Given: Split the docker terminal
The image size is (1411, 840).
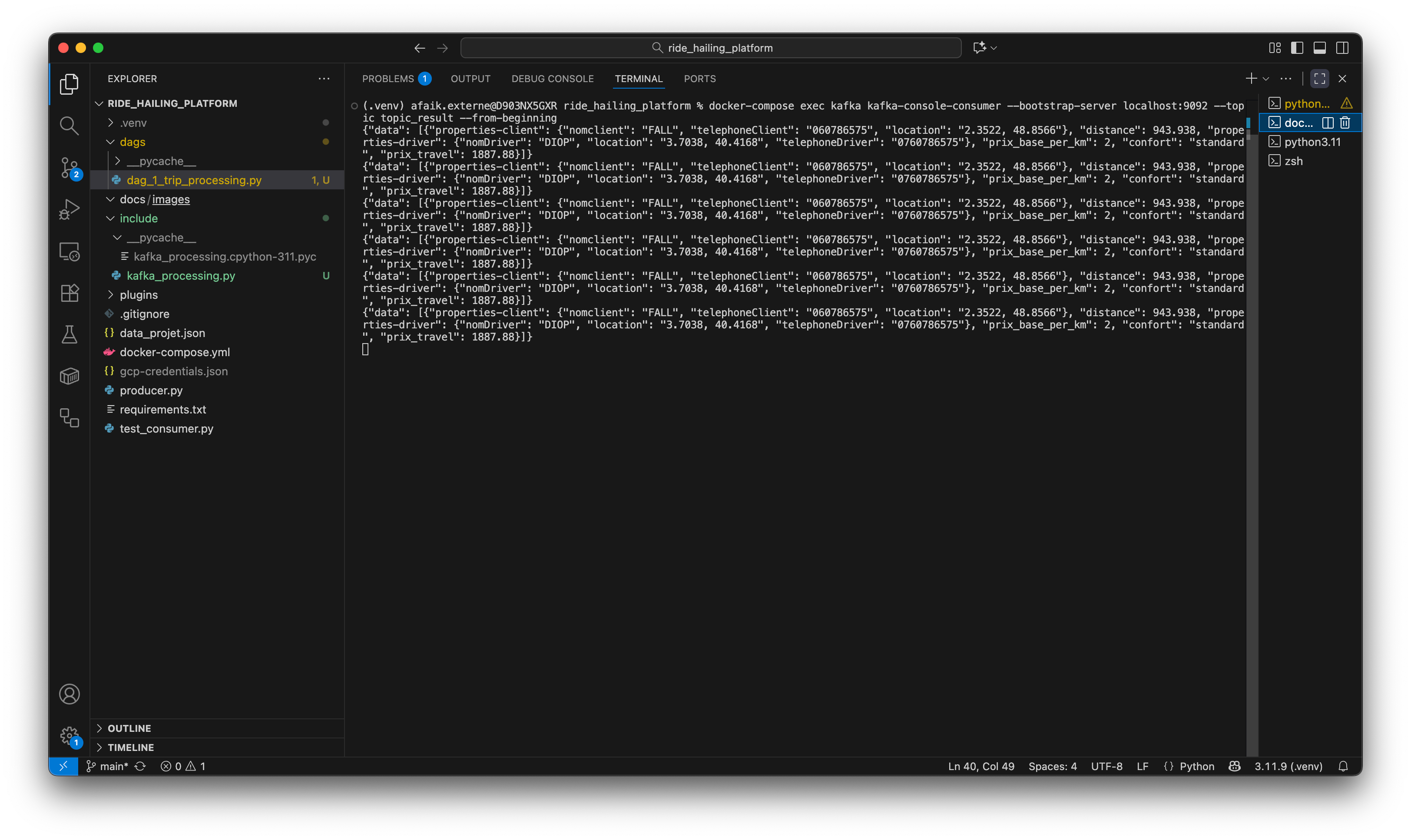Looking at the screenshot, I should (x=1327, y=122).
